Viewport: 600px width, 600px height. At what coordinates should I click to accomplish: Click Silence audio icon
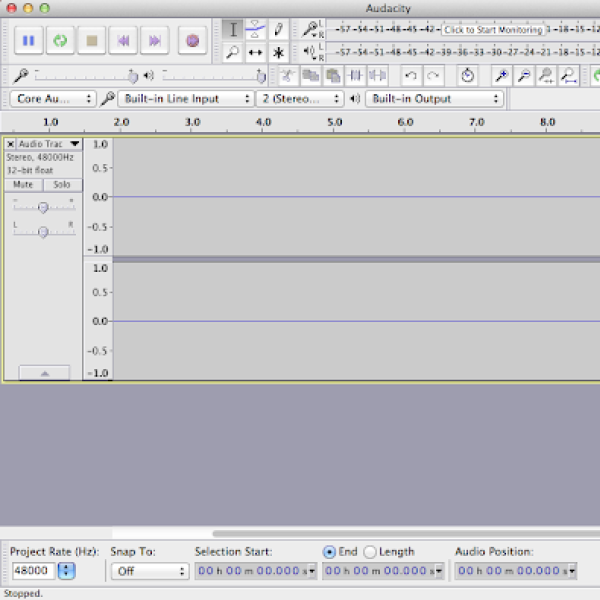click(378, 76)
